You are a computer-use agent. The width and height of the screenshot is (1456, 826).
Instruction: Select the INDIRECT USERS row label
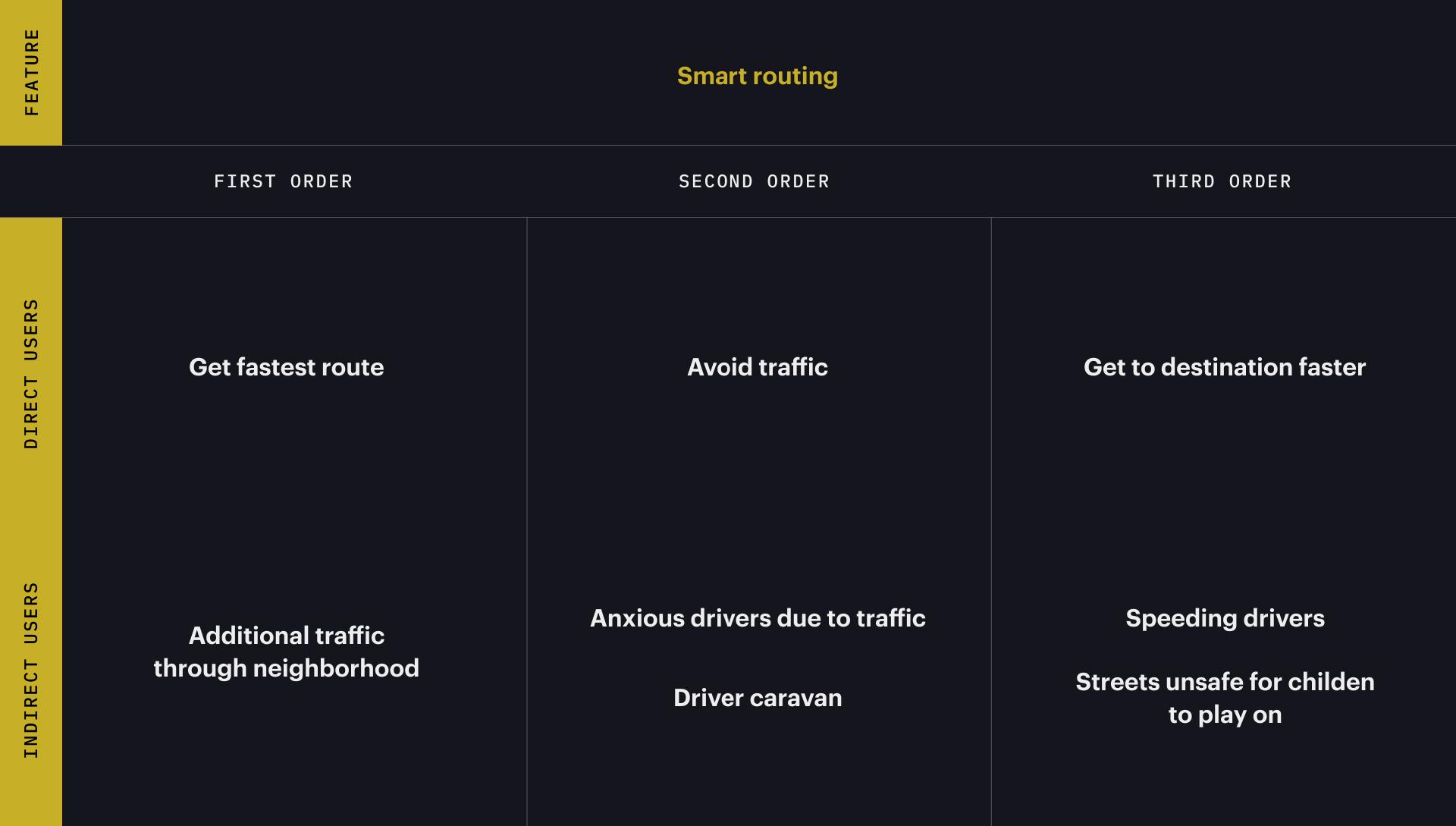[x=31, y=670]
